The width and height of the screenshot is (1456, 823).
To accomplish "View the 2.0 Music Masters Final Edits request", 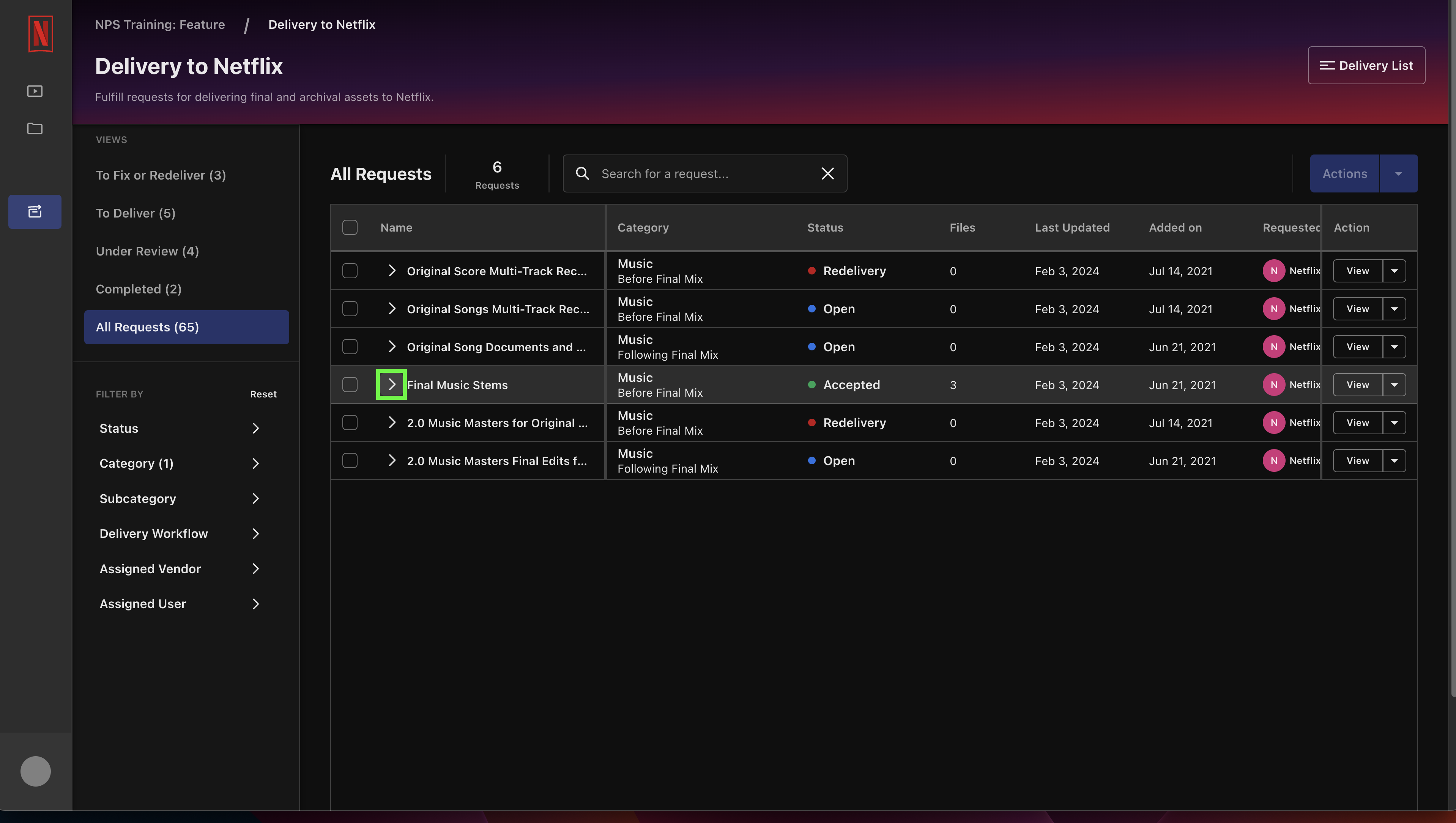I will click(1357, 461).
